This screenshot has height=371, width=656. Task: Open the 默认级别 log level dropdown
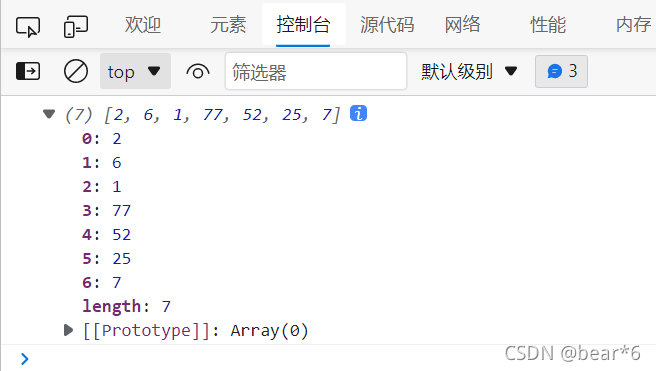(469, 72)
